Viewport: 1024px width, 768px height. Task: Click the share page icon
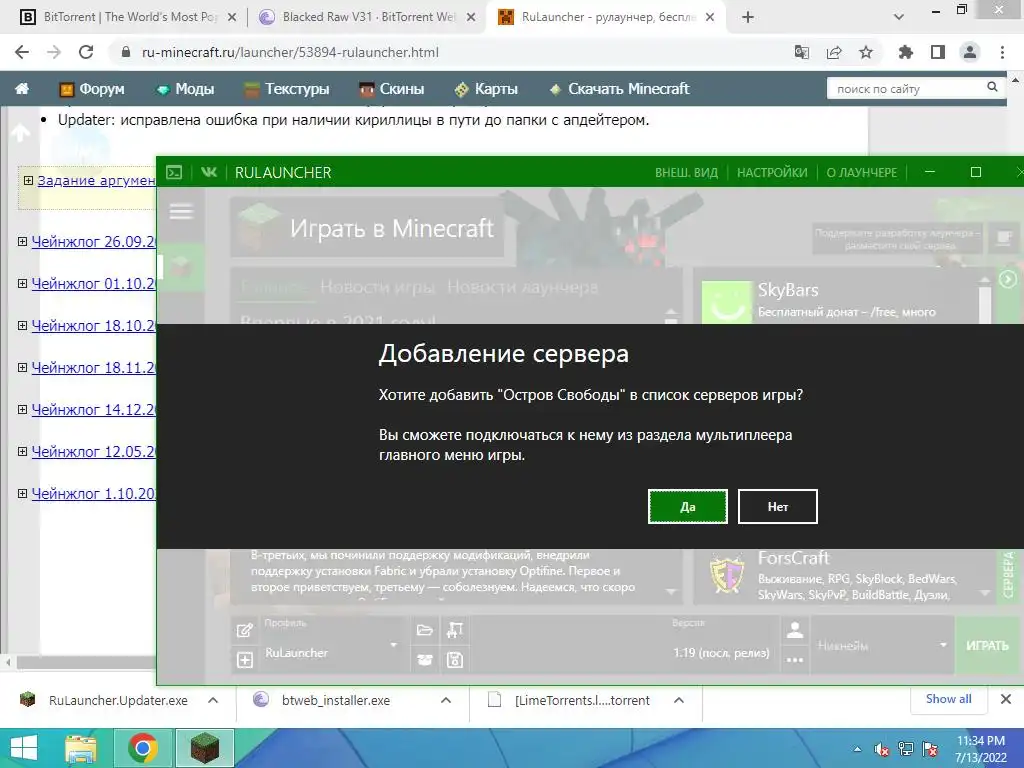834,52
